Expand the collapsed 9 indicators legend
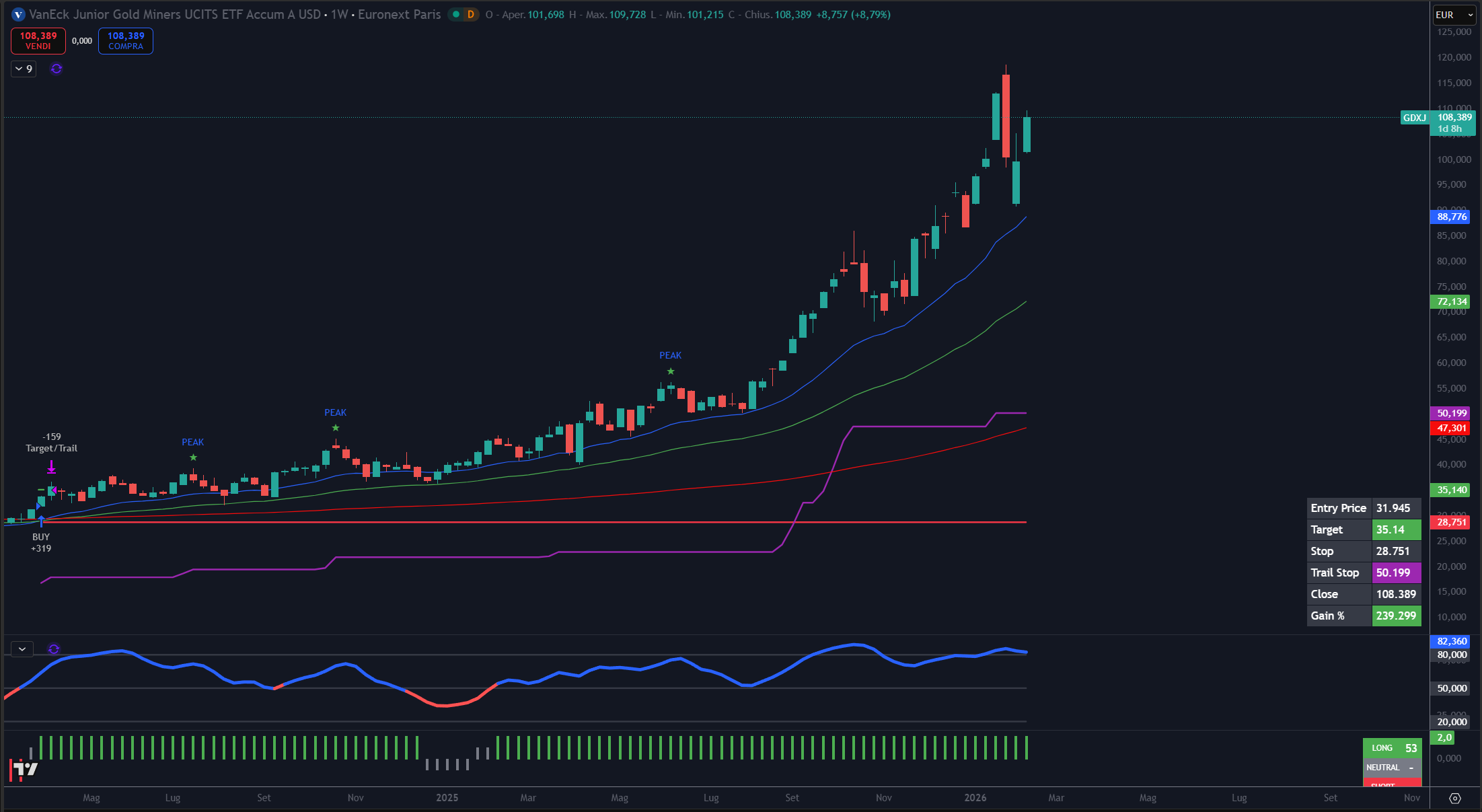 pos(24,69)
